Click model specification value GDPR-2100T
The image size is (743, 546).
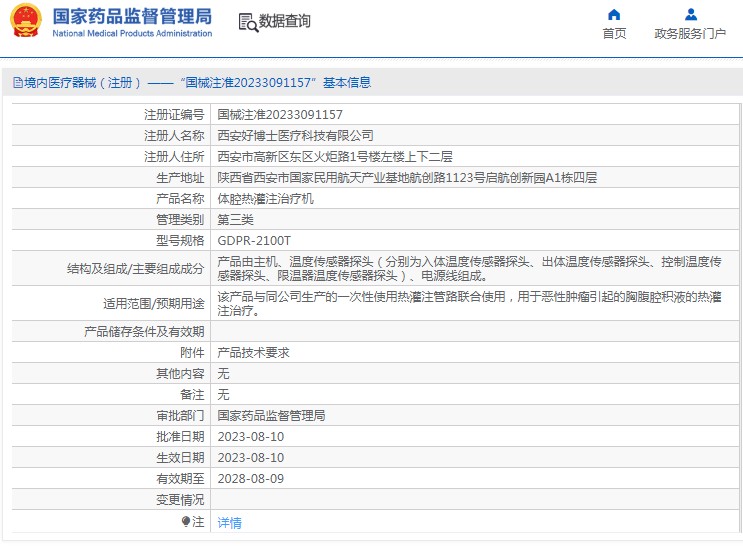254,241
